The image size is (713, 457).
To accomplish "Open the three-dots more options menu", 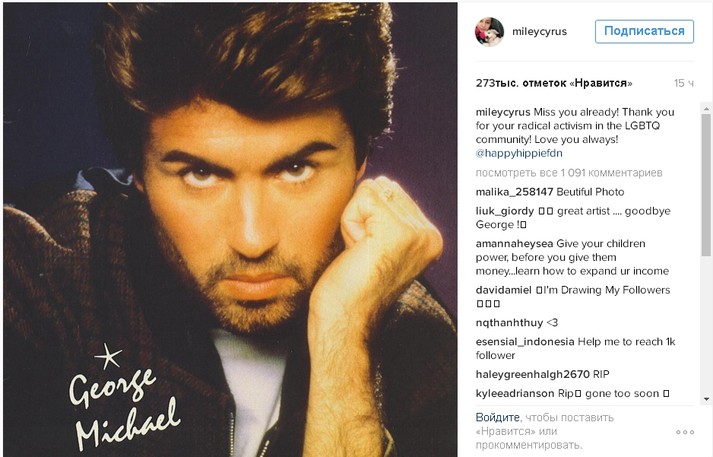I will (x=685, y=432).
